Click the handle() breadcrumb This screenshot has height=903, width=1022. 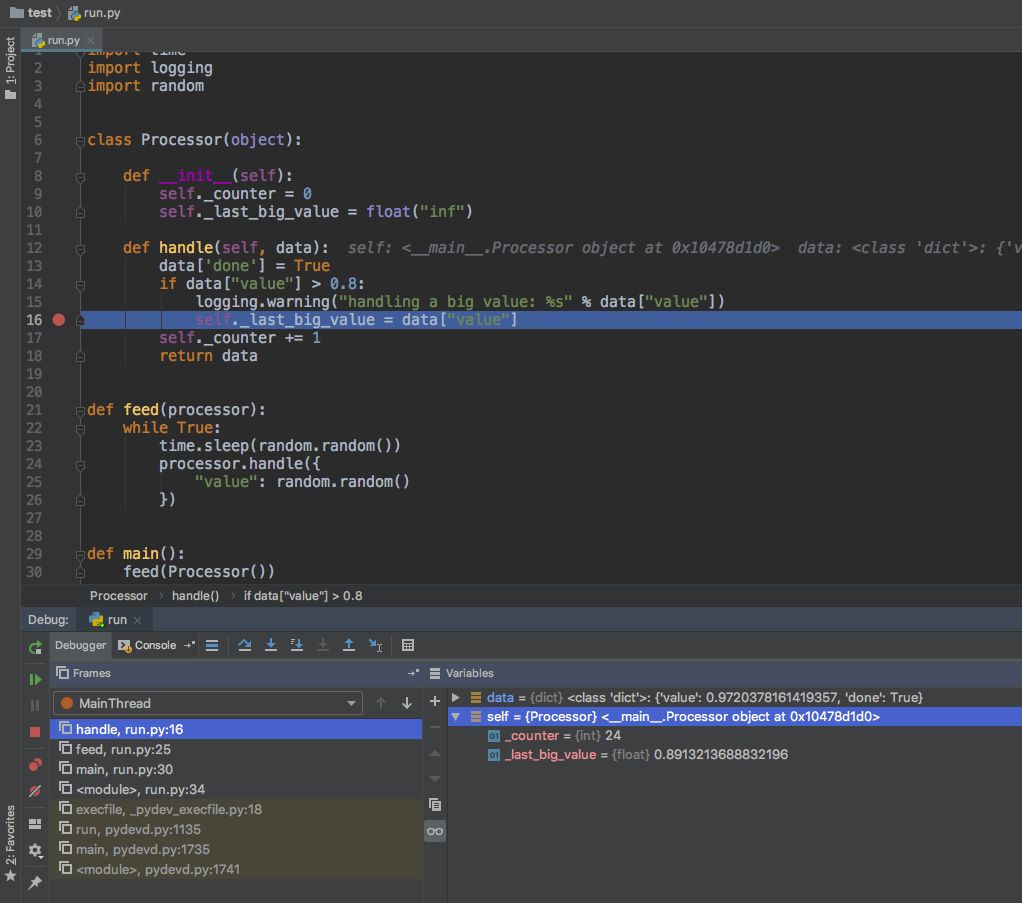coord(196,596)
